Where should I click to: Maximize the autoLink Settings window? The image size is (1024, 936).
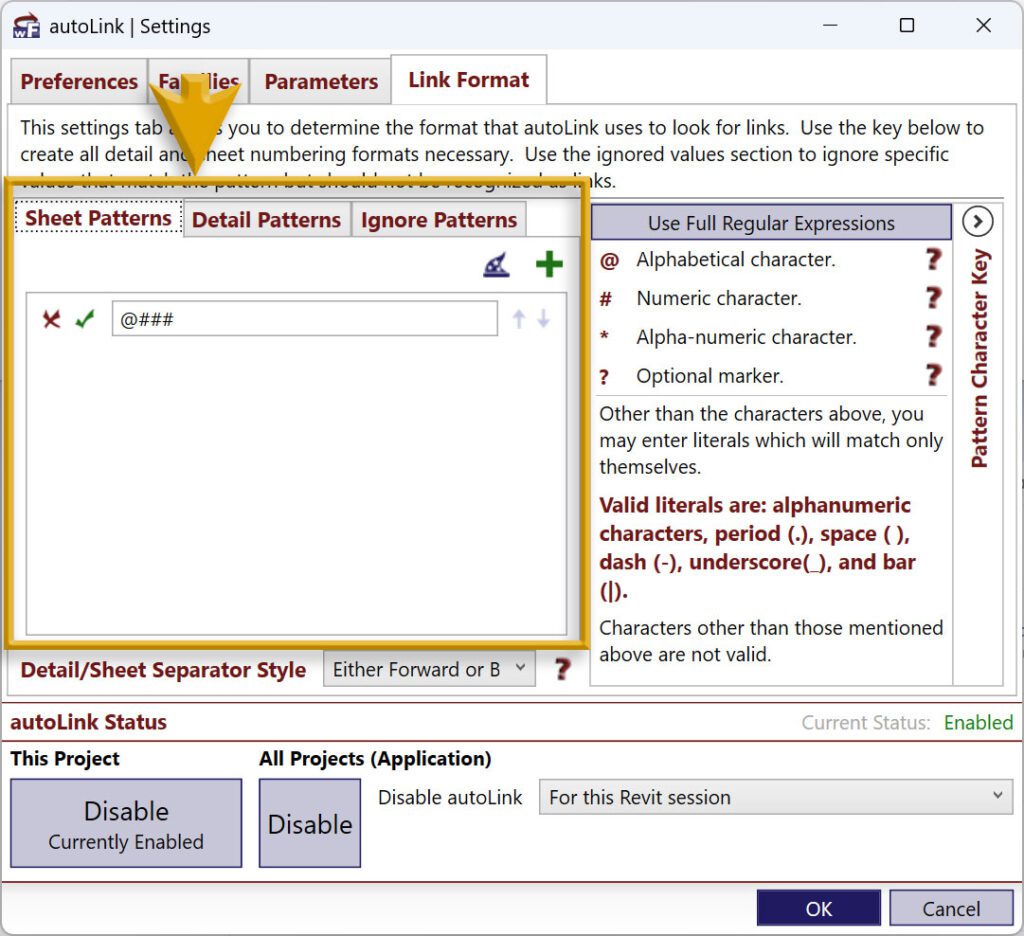(906, 25)
